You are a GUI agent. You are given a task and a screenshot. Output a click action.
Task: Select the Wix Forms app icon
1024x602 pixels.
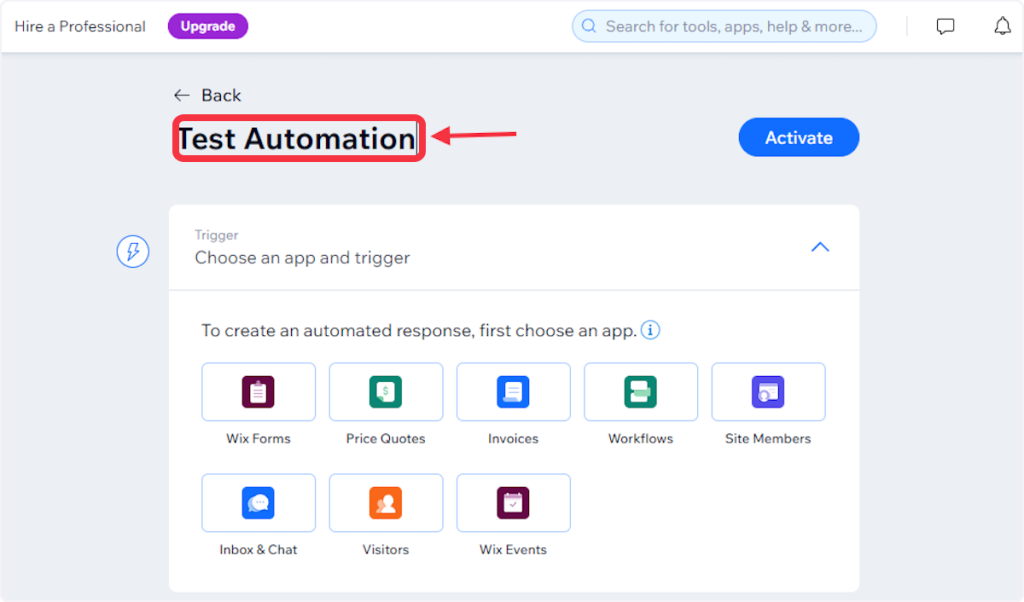258,392
